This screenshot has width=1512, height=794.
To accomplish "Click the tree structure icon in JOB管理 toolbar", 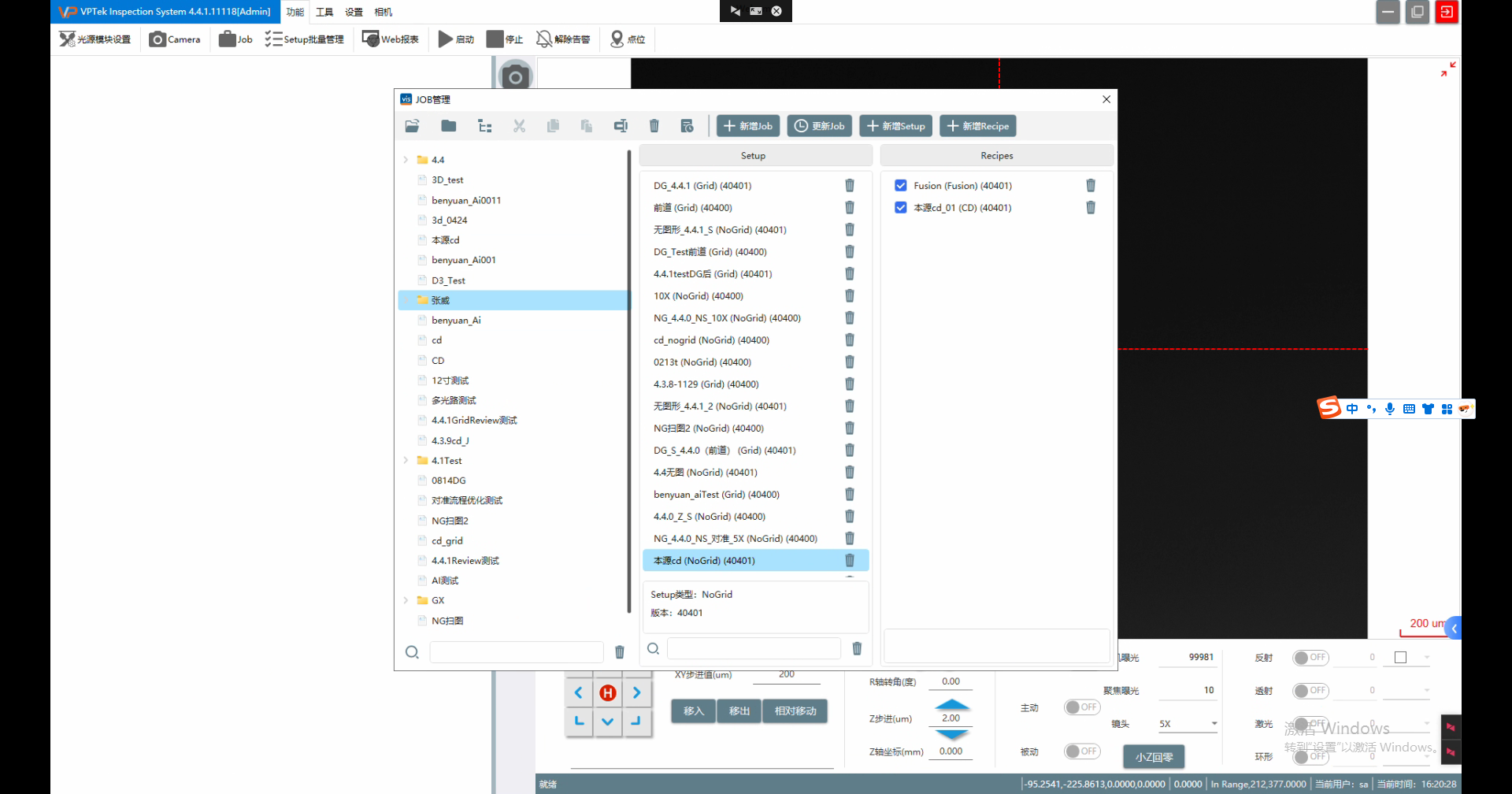I will 485,126.
